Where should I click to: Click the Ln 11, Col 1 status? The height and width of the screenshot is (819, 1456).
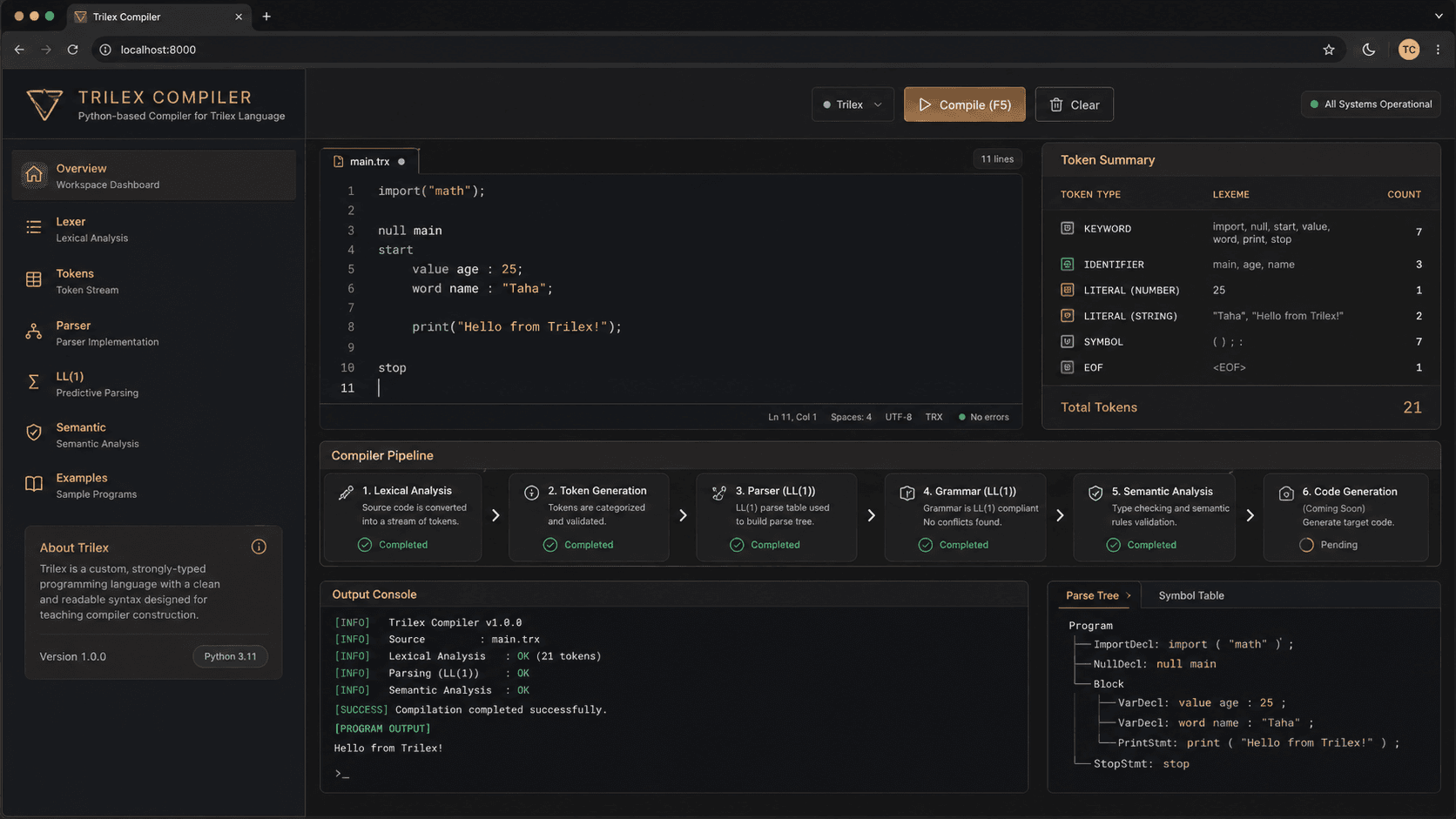point(792,417)
